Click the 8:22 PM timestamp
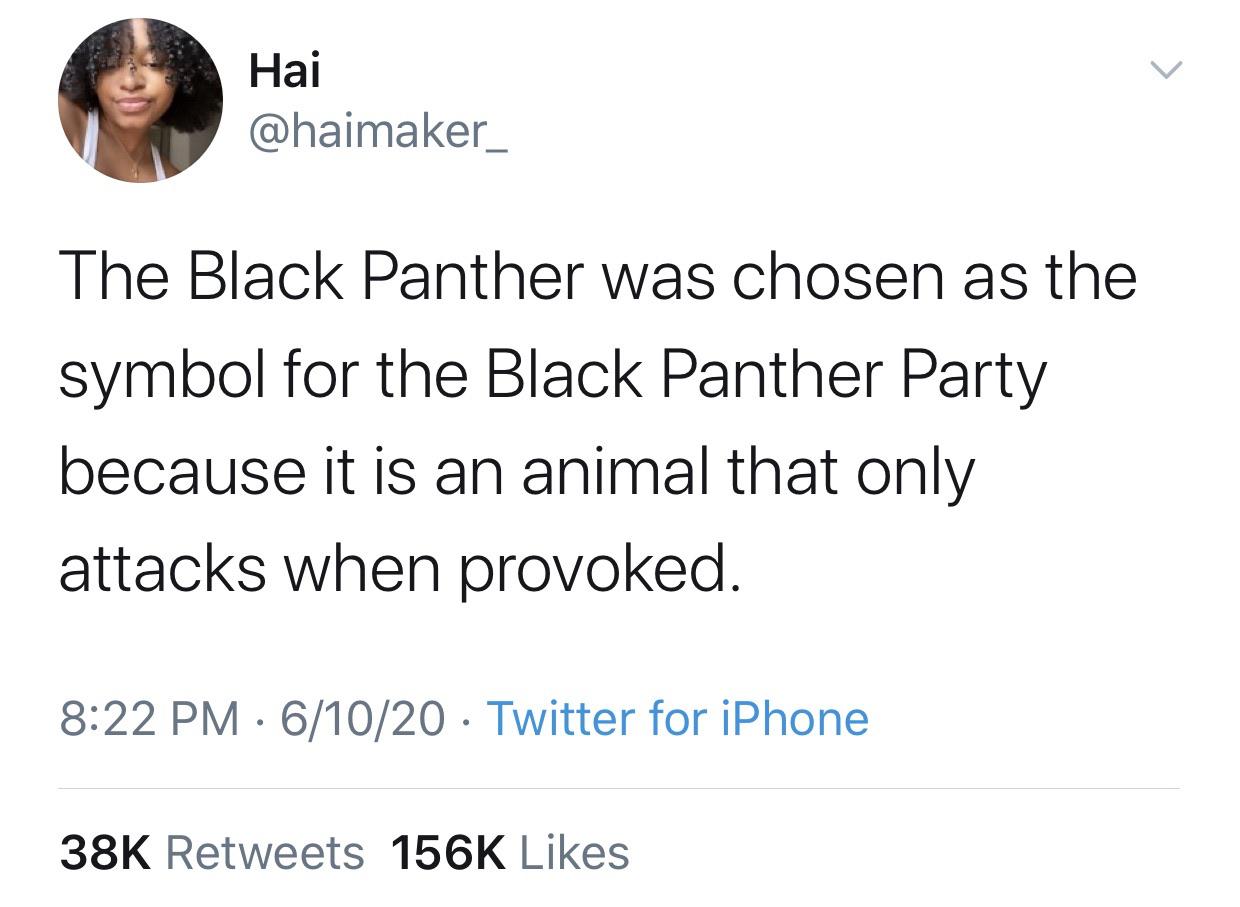 point(149,719)
